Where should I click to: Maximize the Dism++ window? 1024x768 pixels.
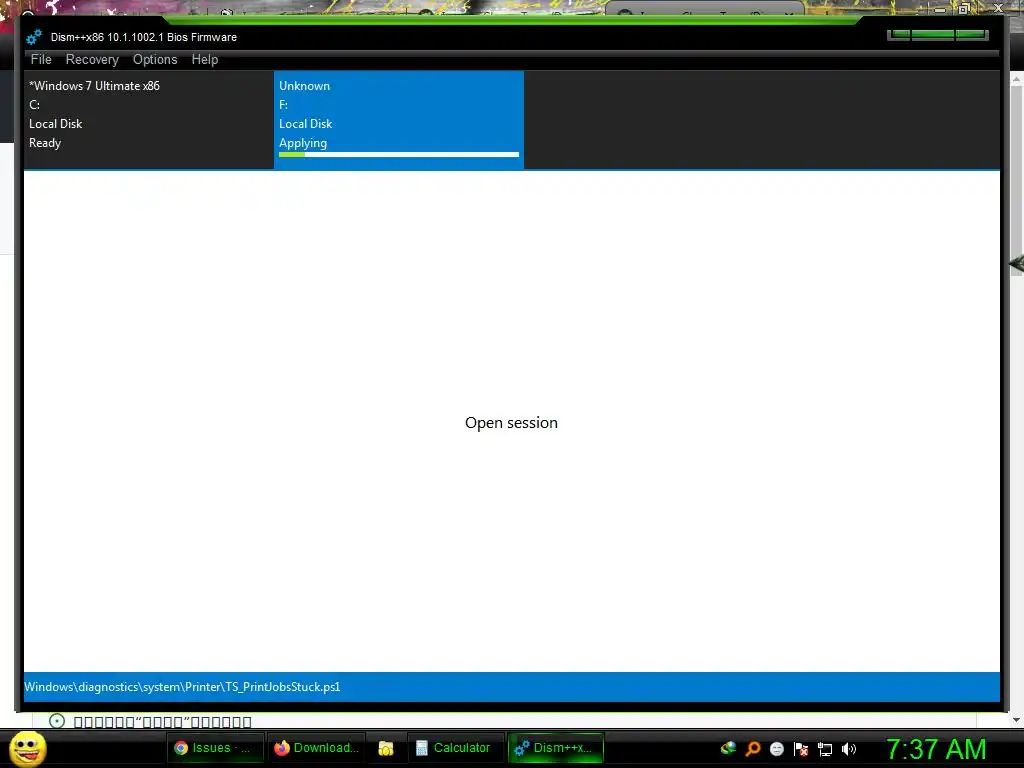tap(933, 35)
